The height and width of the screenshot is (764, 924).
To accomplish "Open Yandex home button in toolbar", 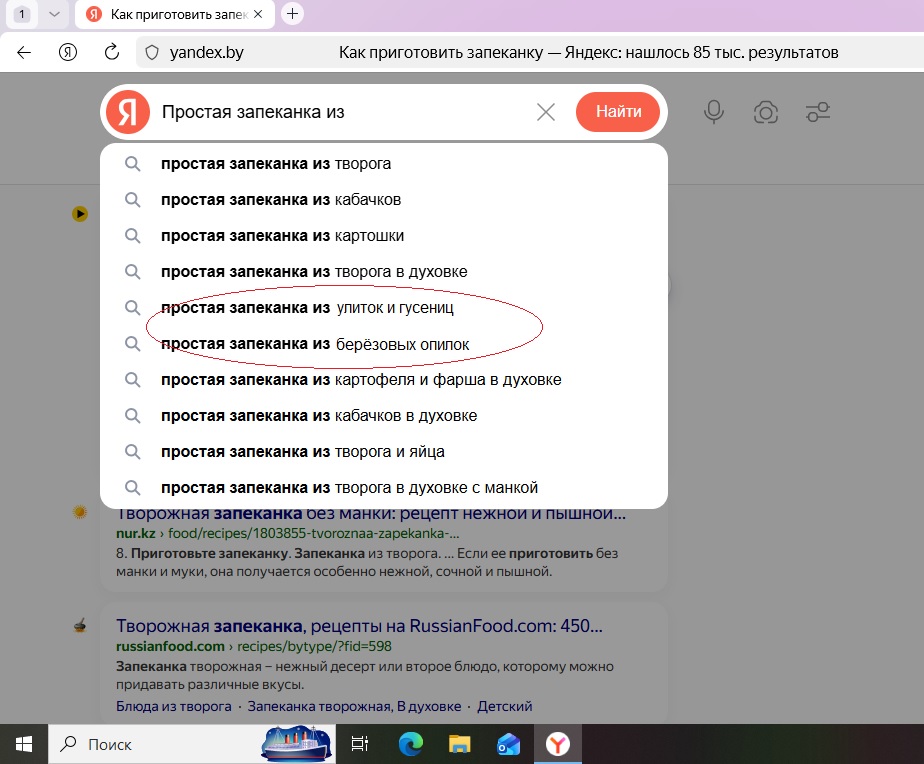I will pos(68,52).
